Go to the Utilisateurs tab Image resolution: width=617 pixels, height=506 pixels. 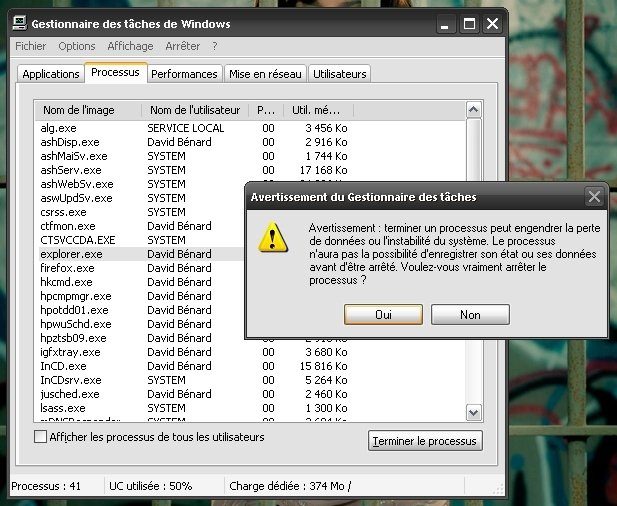pyautogui.click(x=340, y=74)
